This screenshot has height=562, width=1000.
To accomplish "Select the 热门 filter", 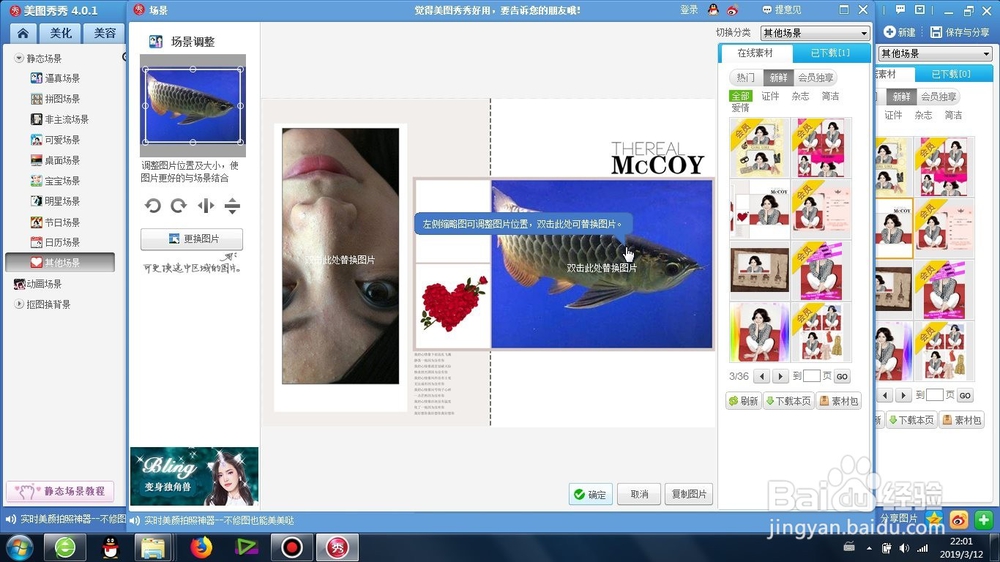I will (746, 77).
